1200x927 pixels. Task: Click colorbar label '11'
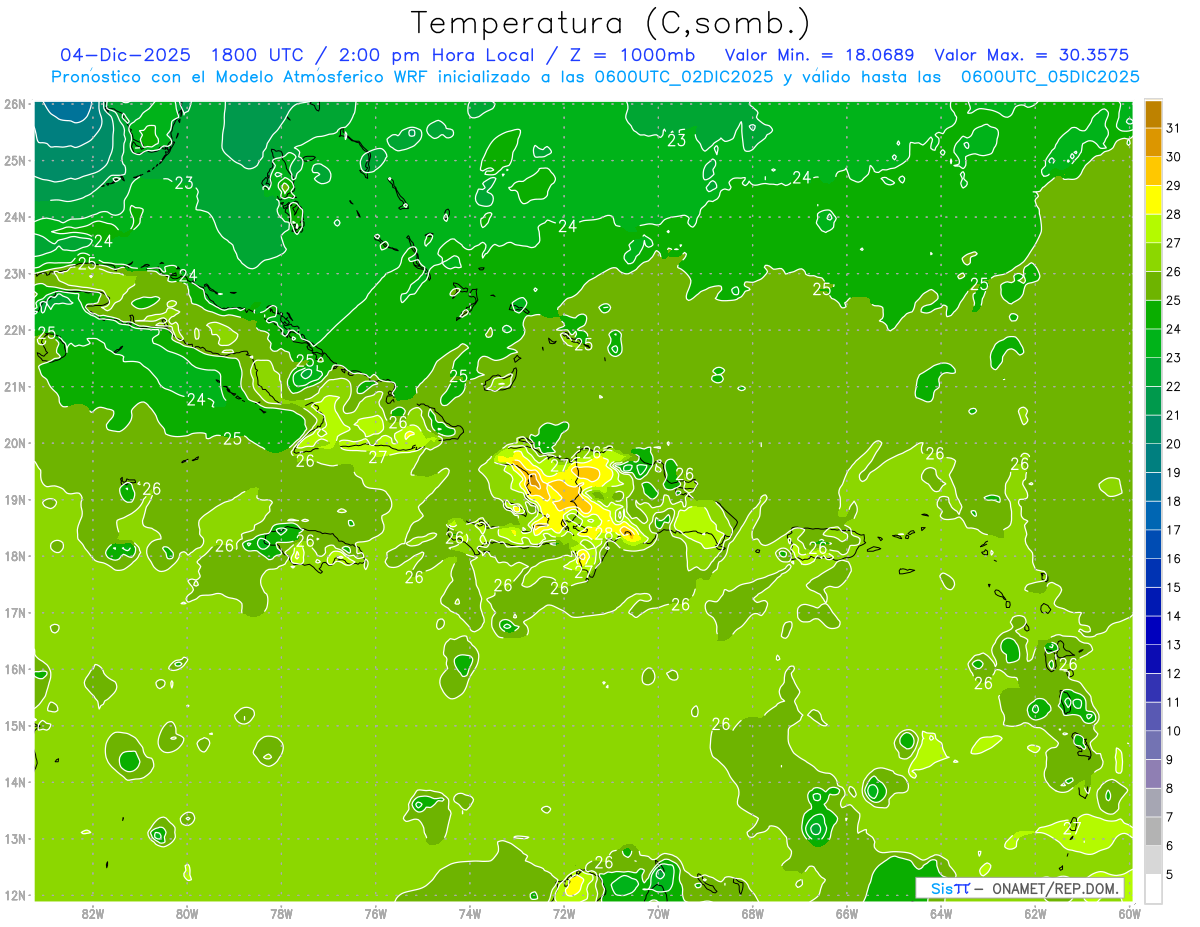pyautogui.click(x=1174, y=702)
